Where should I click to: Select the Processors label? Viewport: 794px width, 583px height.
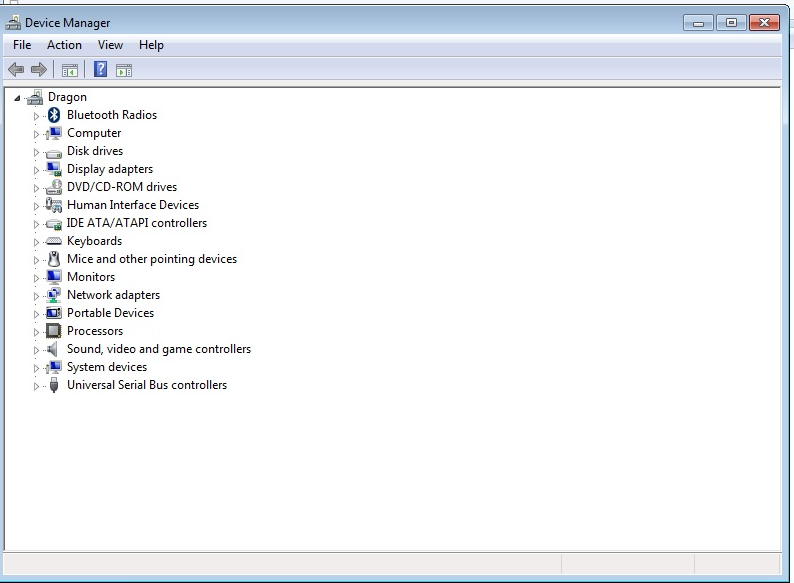(95, 331)
